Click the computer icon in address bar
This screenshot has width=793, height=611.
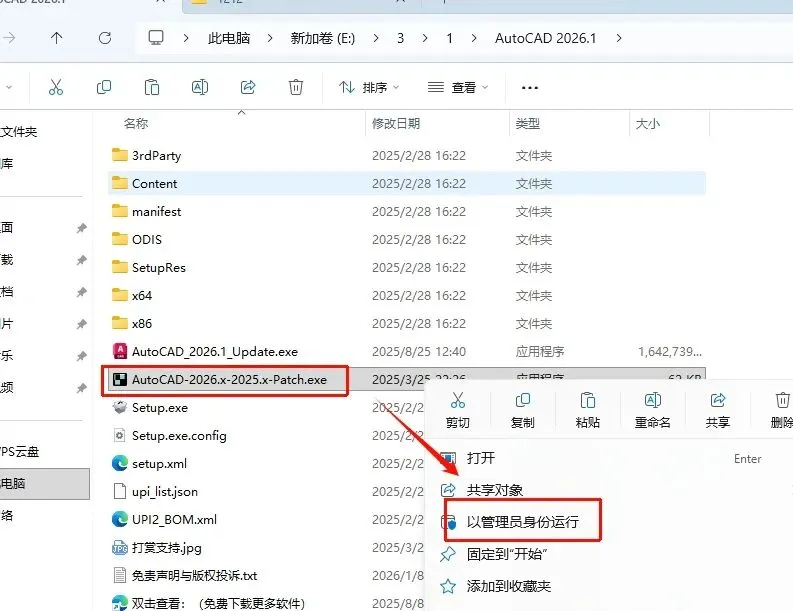pos(156,38)
